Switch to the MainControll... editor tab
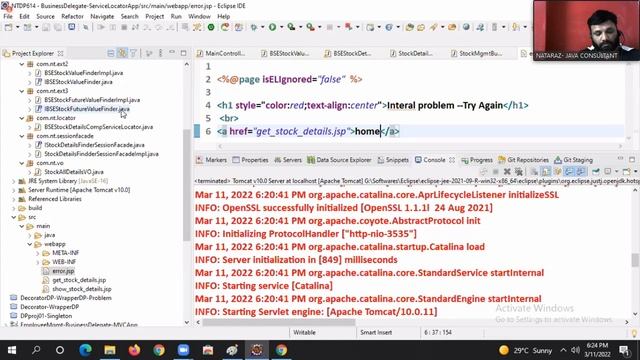Screen dimensions: 640x360 (221, 53)
